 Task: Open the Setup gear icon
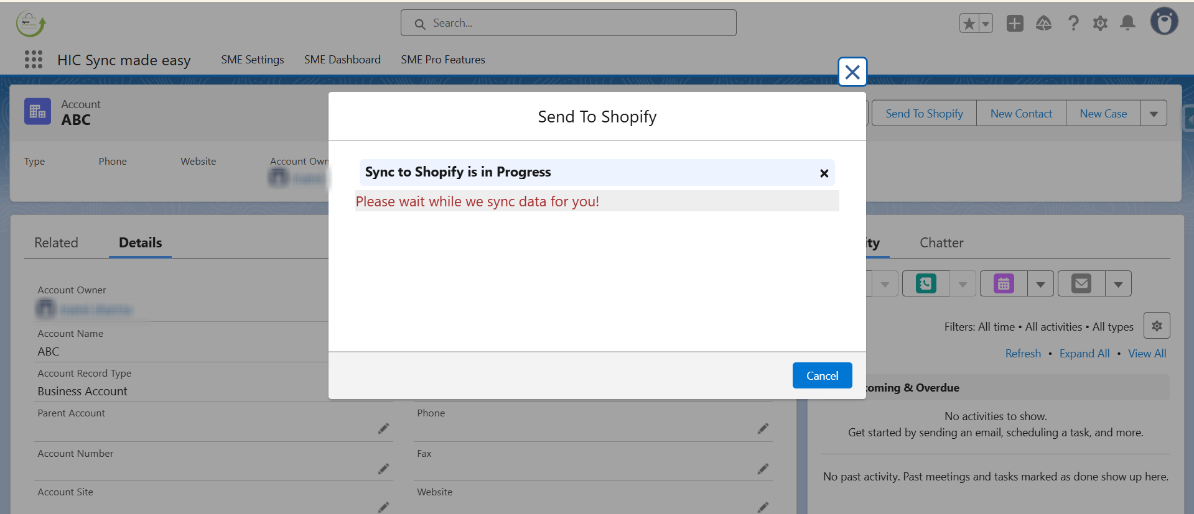[1101, 23]
